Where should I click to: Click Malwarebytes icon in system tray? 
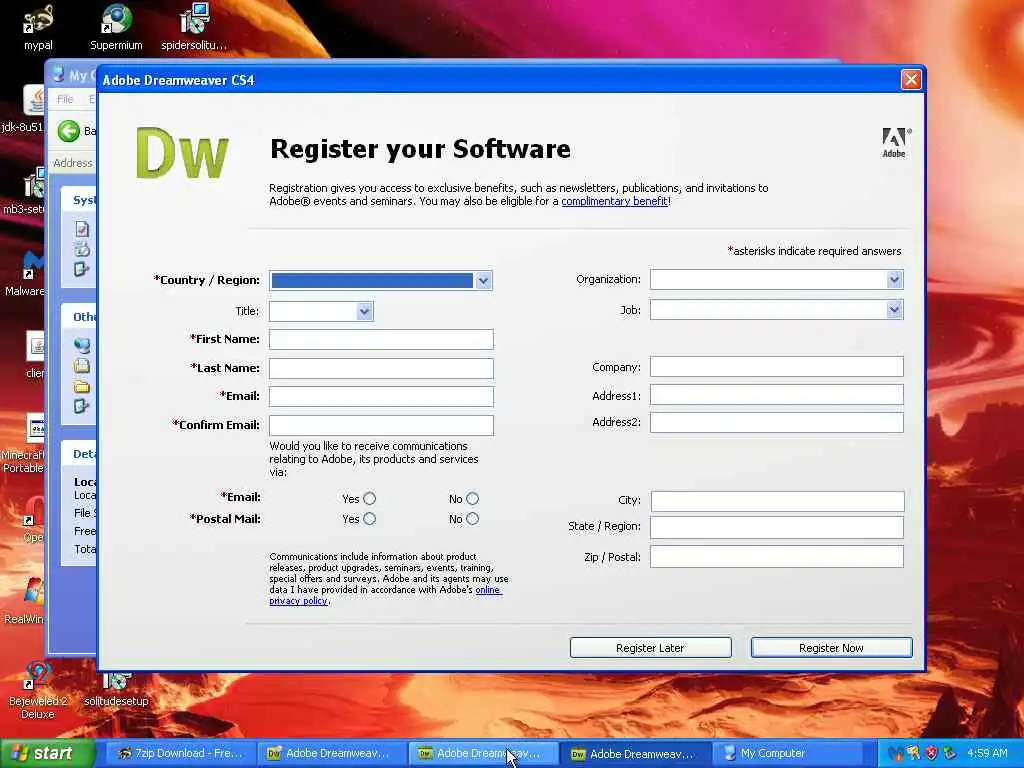[x=895, y=754]
